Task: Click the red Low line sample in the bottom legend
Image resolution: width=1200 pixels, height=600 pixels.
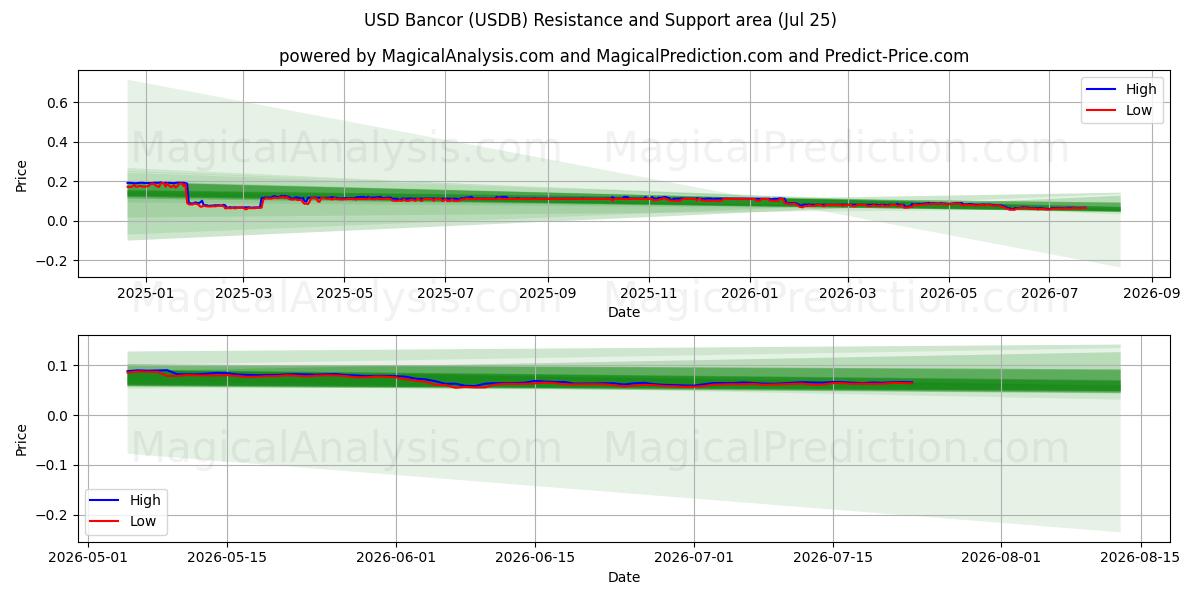Action: tap(106, 522)
